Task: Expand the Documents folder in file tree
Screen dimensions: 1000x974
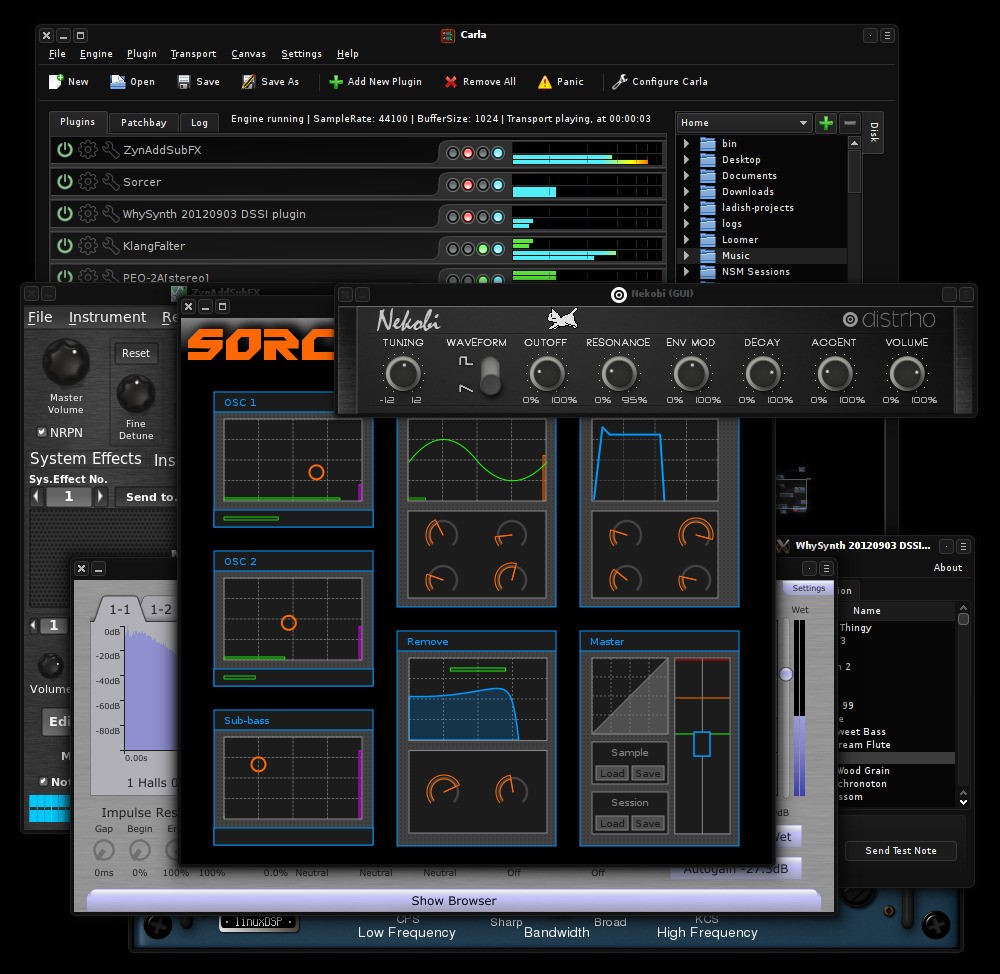Action: (686, 176)
